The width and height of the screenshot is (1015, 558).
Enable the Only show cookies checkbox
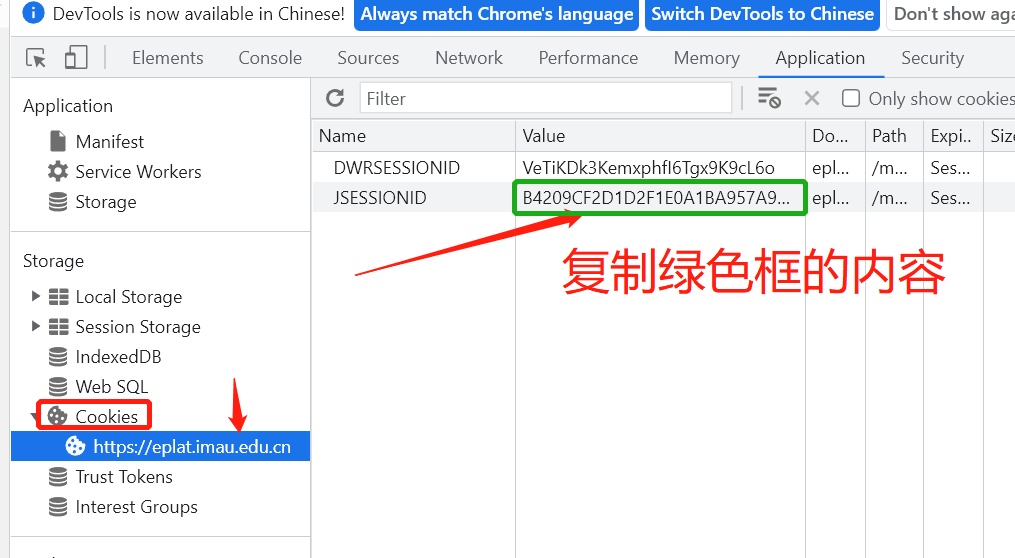[851, 98]
